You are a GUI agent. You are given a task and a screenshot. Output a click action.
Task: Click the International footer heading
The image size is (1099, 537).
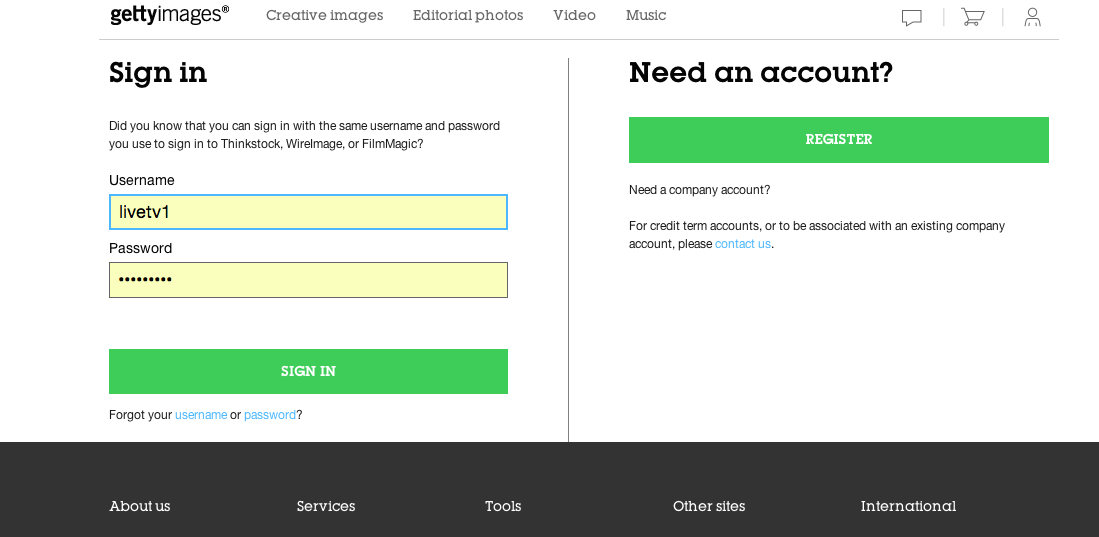tap(908, 506)
